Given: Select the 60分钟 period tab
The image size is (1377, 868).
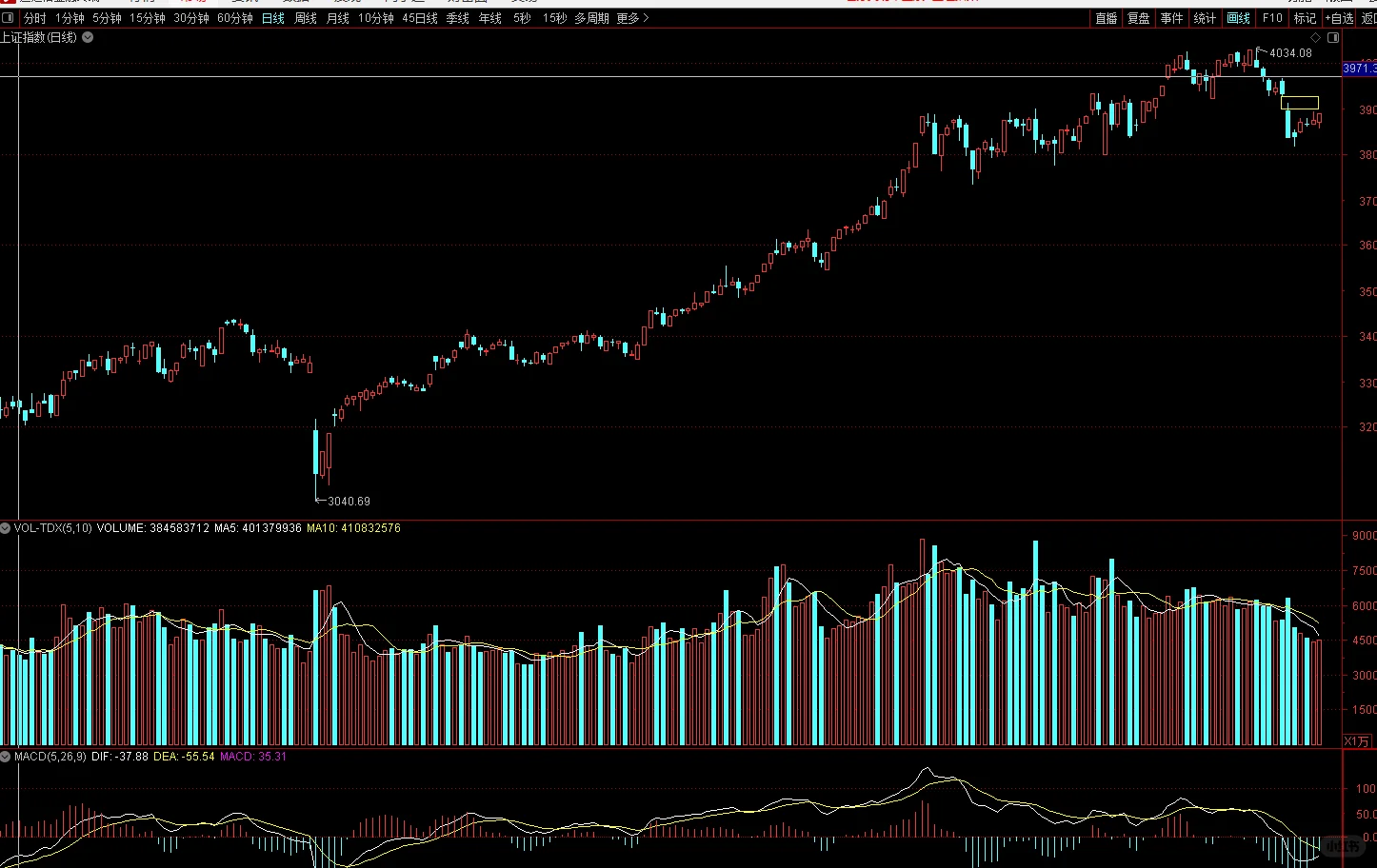Looking at the screenshot, I should [235, 18].
